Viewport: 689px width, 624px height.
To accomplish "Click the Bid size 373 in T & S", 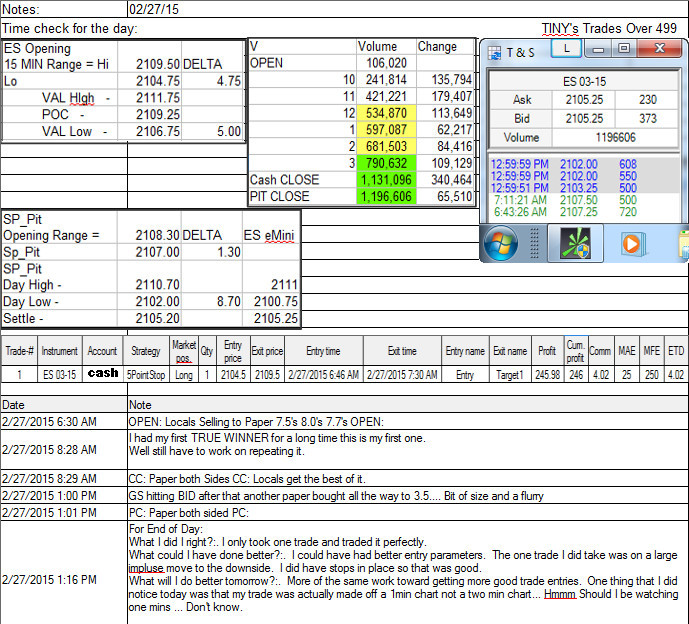I will pyautogui.click(x=647, y=119).
